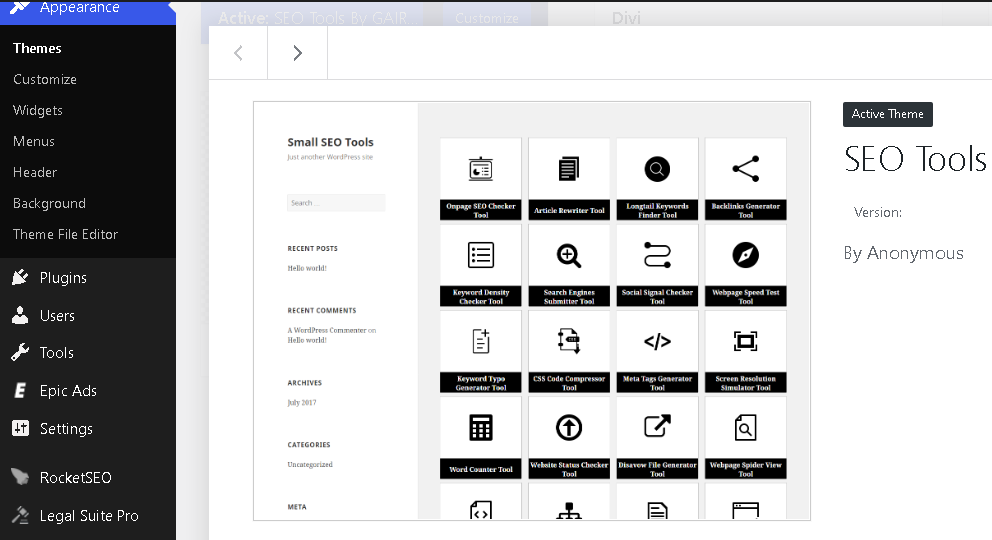The width and height of the screenshot is (992, 540).
Task: Click the Epic Ads E icon
Action: coord(20,390)
